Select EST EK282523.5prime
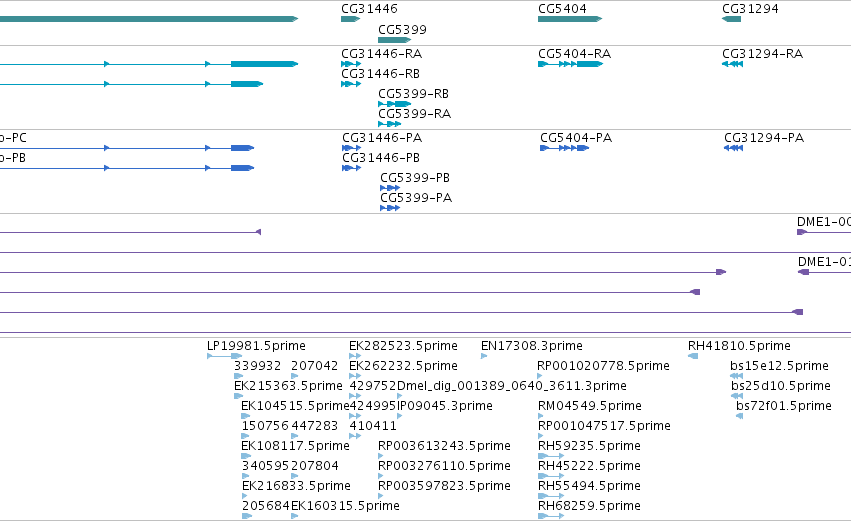Screen dimensions: 851x521 [x=403, y=346]
